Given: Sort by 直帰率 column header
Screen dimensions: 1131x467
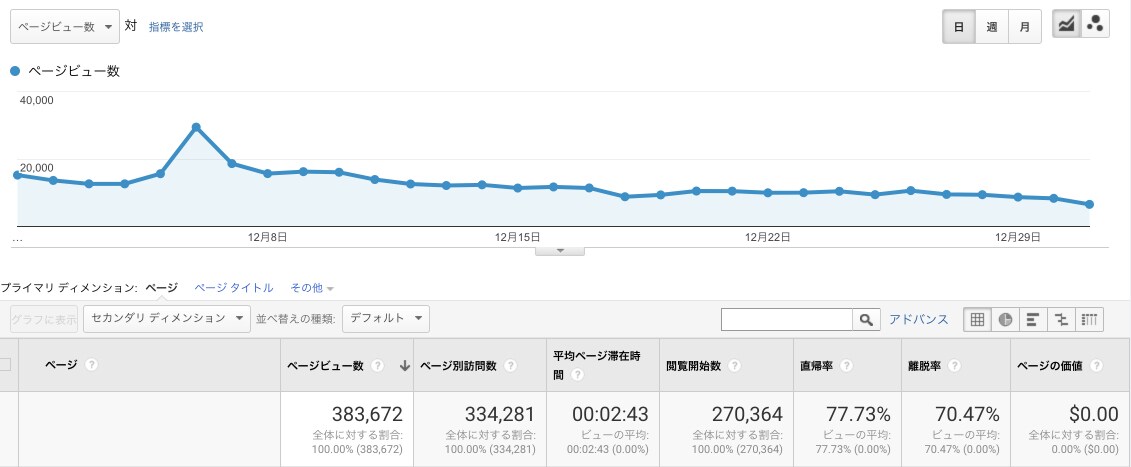Looking at the screenshot, I should coord(817,366).
